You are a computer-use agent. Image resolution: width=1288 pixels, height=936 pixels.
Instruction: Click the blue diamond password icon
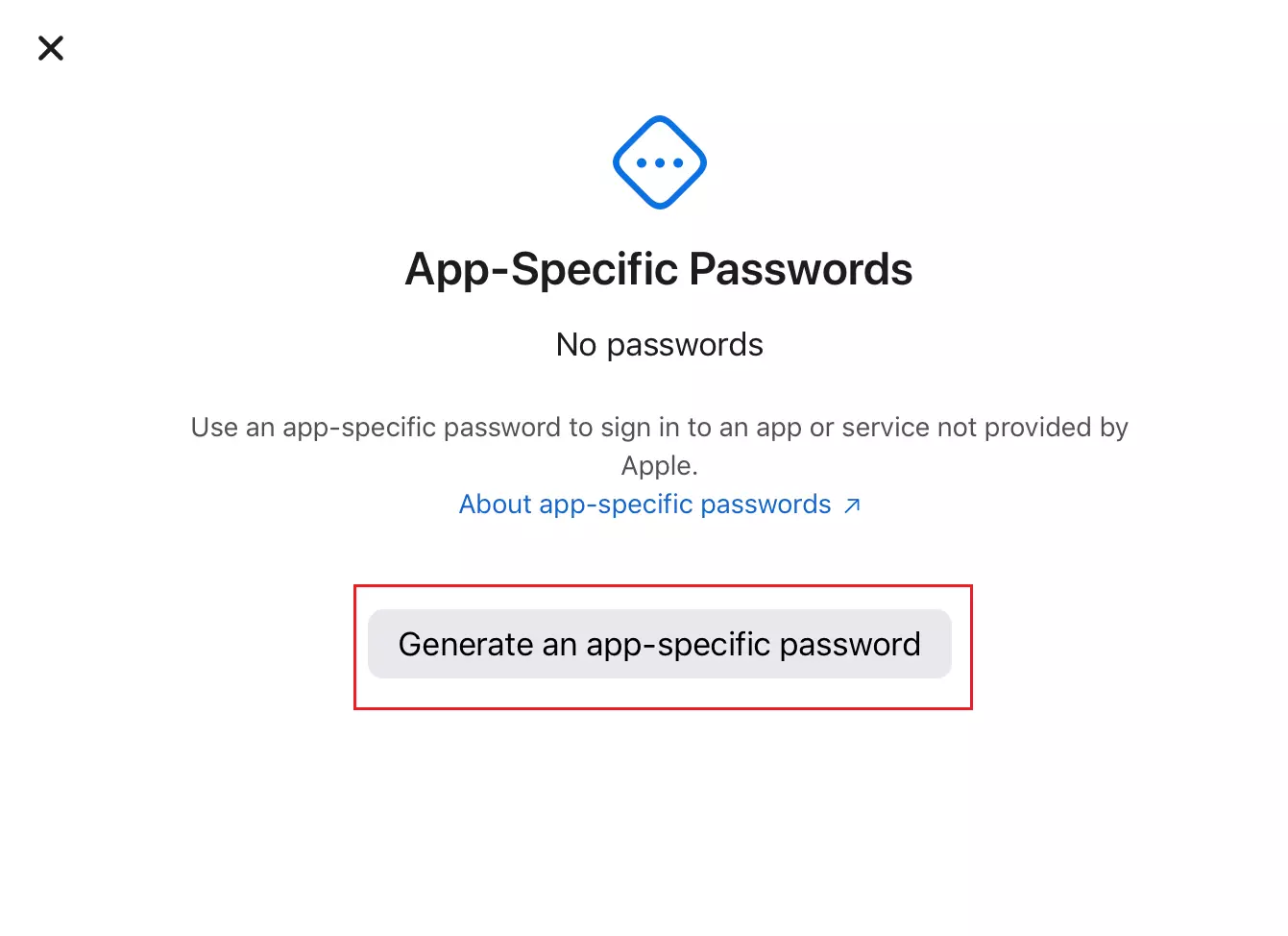660,162
